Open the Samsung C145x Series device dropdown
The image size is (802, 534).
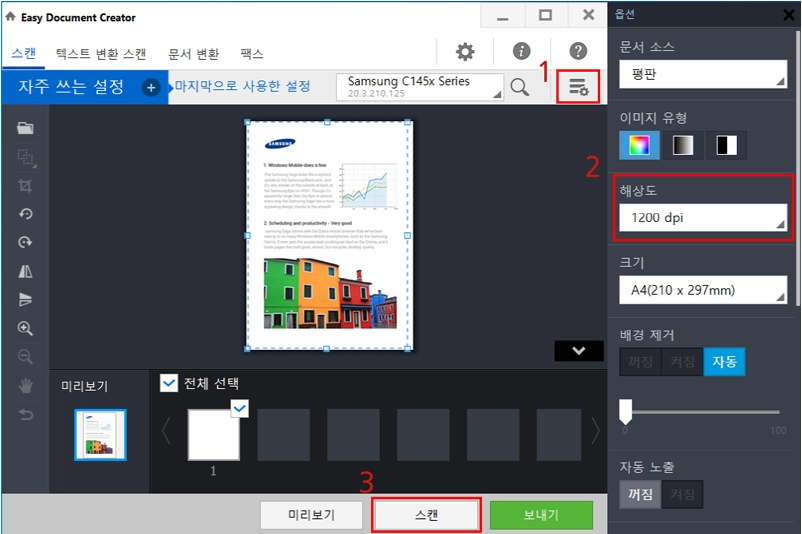[x=420, y=87]
